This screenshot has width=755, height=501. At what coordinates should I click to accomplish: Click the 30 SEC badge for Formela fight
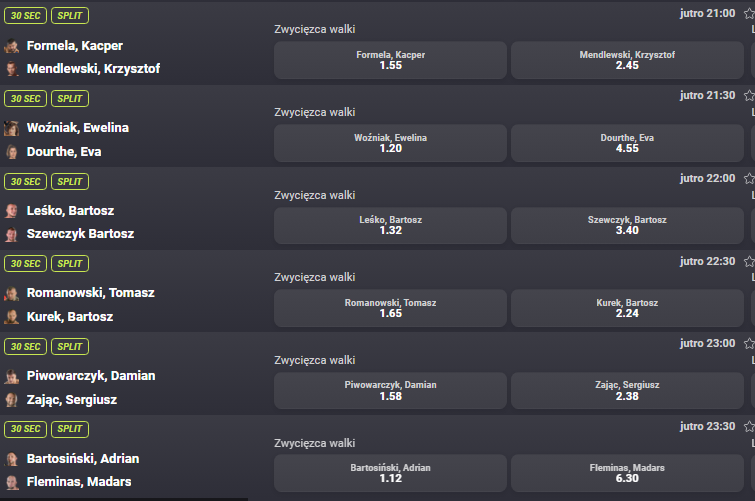(25, 16)
